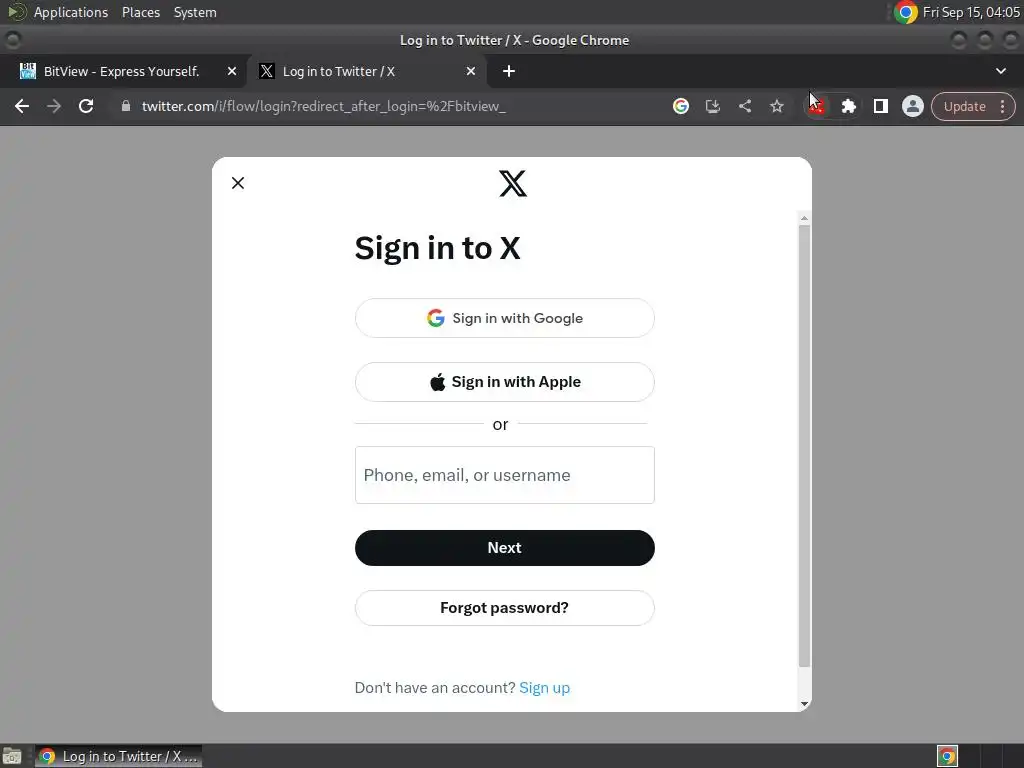1024x768 pixels.
Task: Click the install/download page icon
Action: 712,106
